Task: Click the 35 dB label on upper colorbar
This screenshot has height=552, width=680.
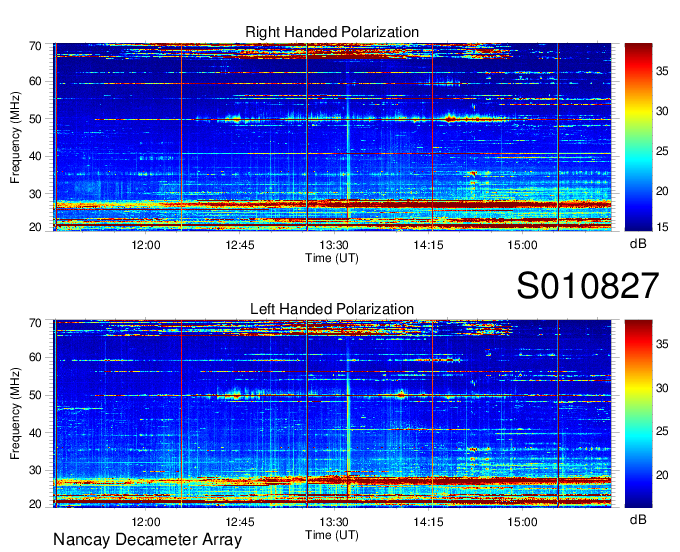Action: [x=662, y=71]
